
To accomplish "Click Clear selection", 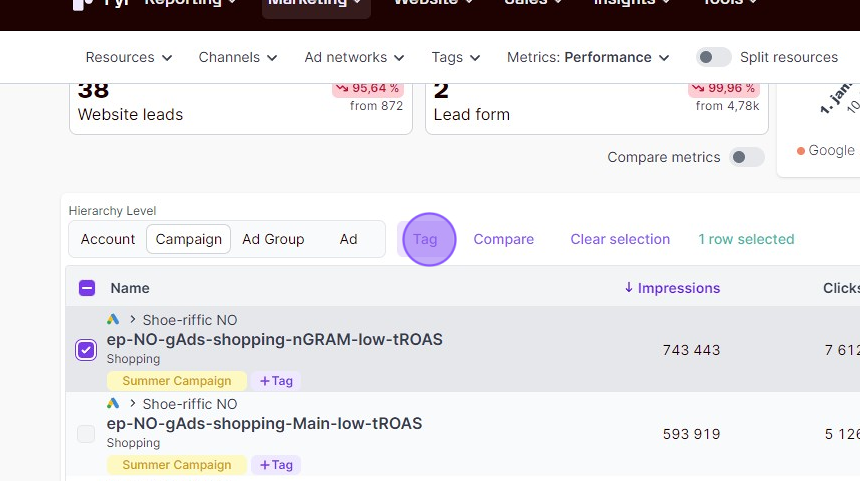I will [620, 239].
